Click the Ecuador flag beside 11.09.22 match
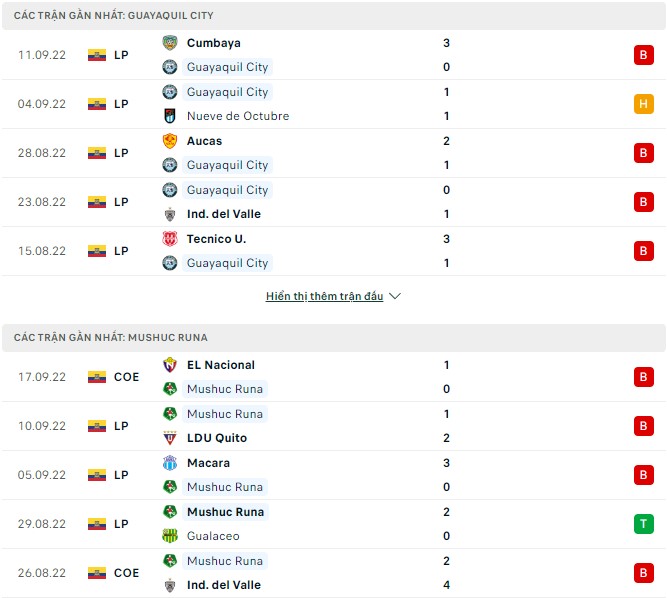This screenshot has width=667, height=598. point(96,55)
